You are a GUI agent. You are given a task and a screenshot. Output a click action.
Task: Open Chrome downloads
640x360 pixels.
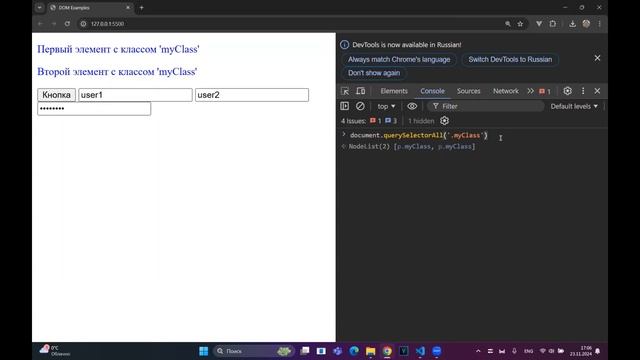coord(572,24)
